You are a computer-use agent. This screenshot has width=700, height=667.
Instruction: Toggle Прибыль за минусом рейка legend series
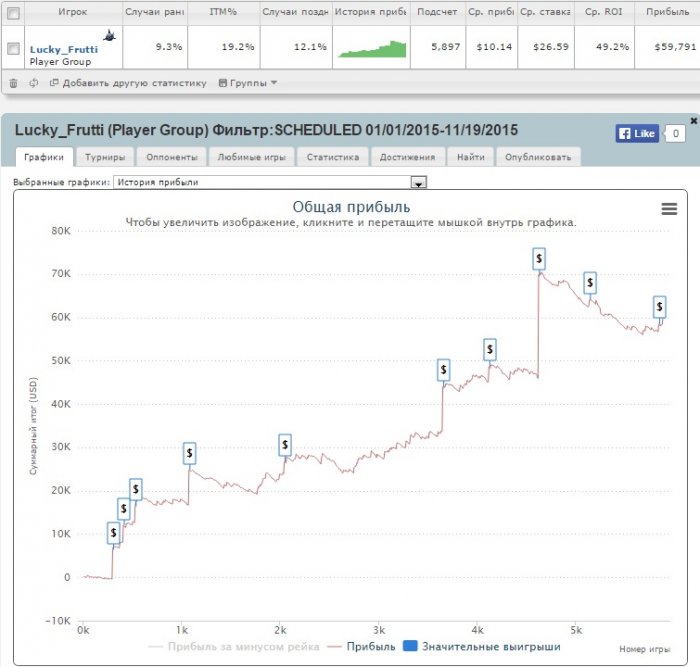coord(235,646)
